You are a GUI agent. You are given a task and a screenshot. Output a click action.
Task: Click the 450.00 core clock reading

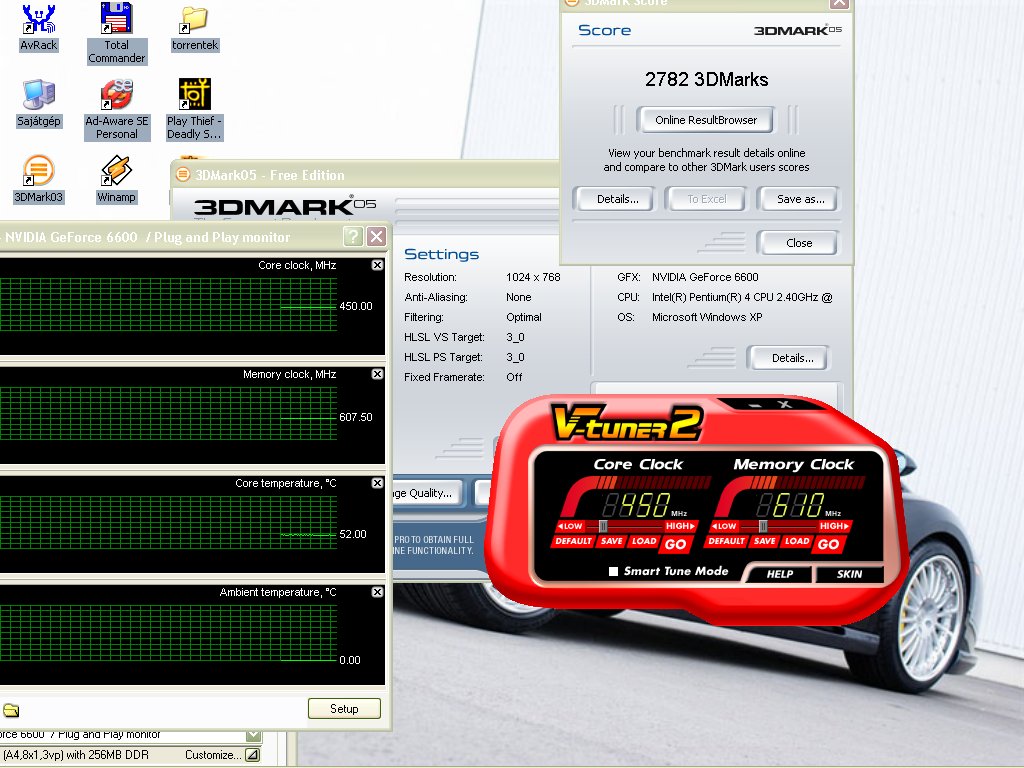[356, 306]
